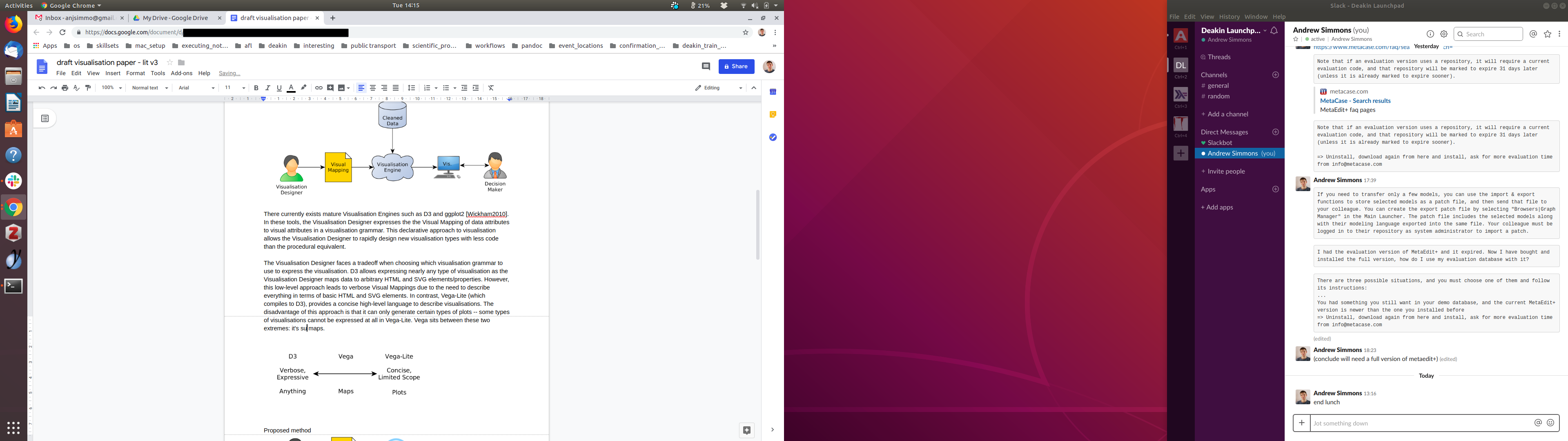Click the paint format icon

(88, 88)
